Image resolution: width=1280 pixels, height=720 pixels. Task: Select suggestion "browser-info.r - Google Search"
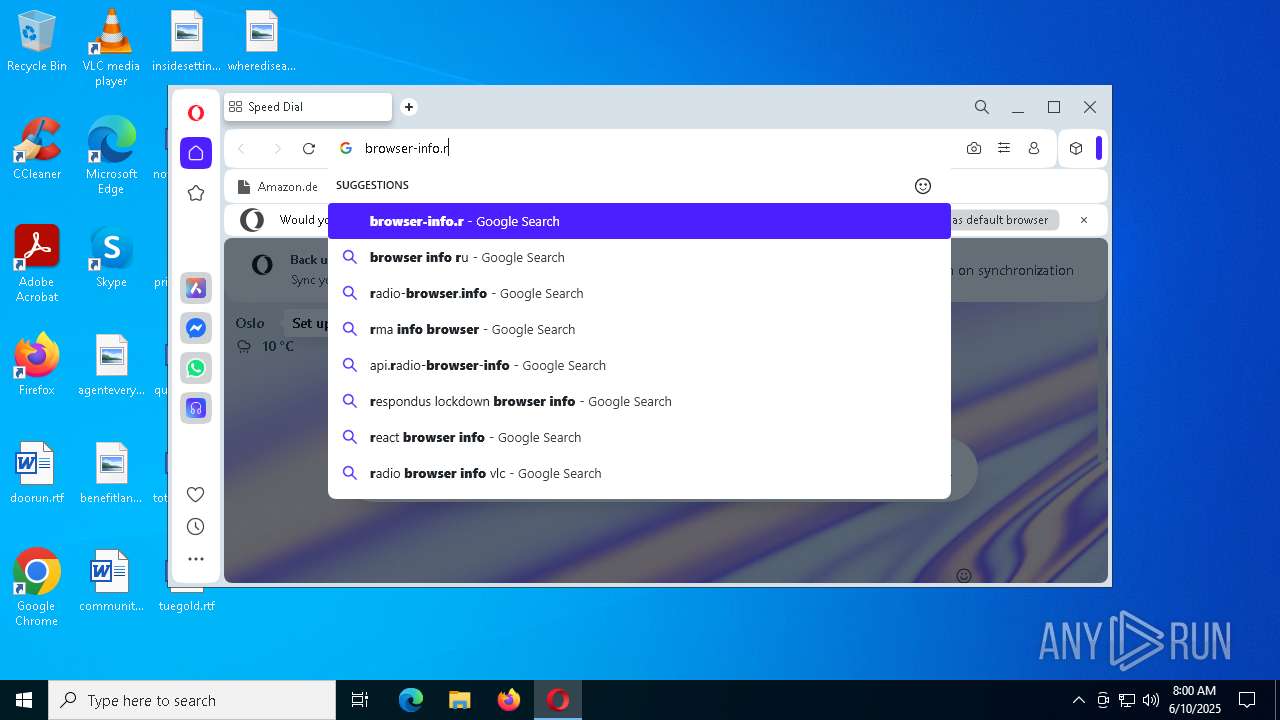[639, 221]
